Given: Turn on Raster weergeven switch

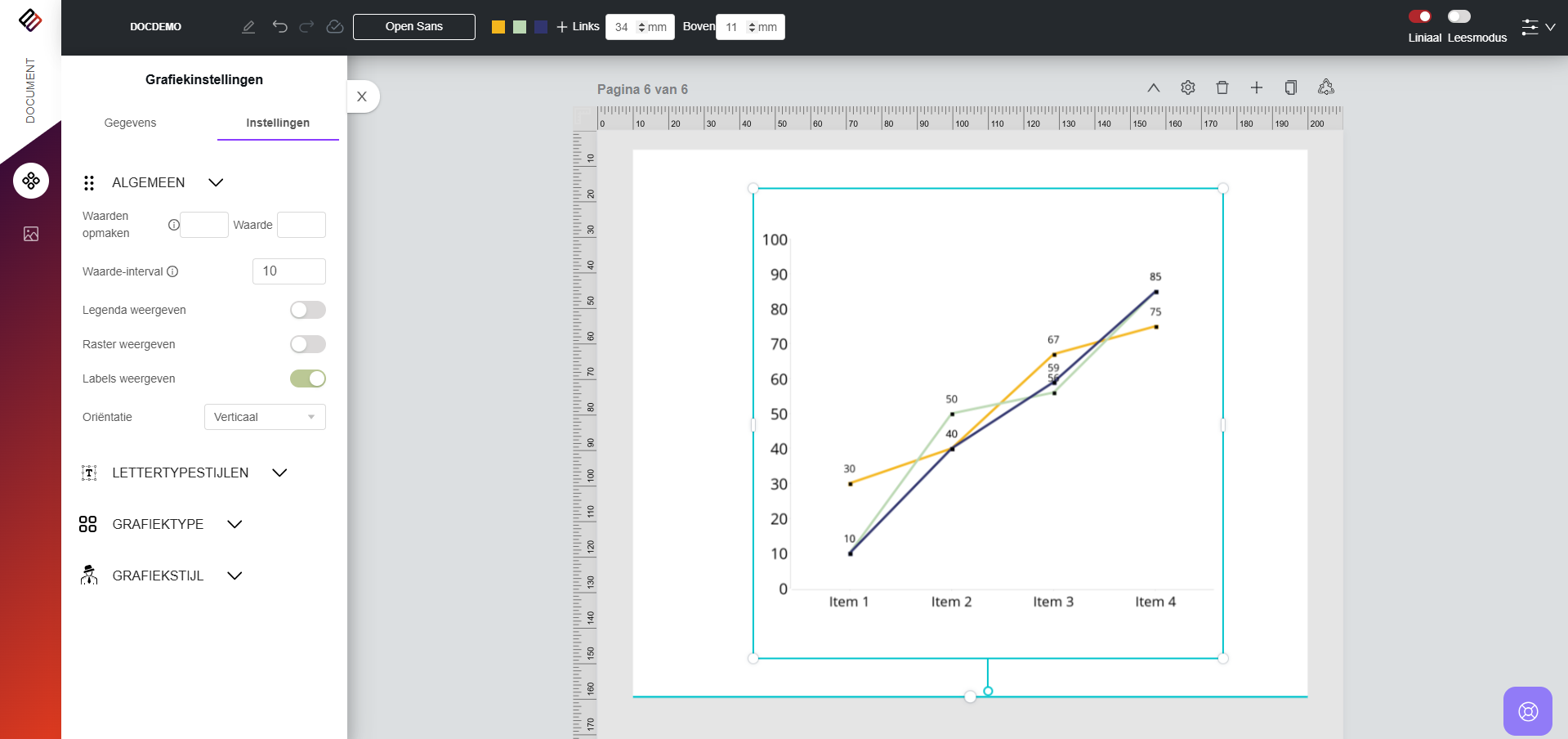Looking at the screenshot, I should (308, 344).
